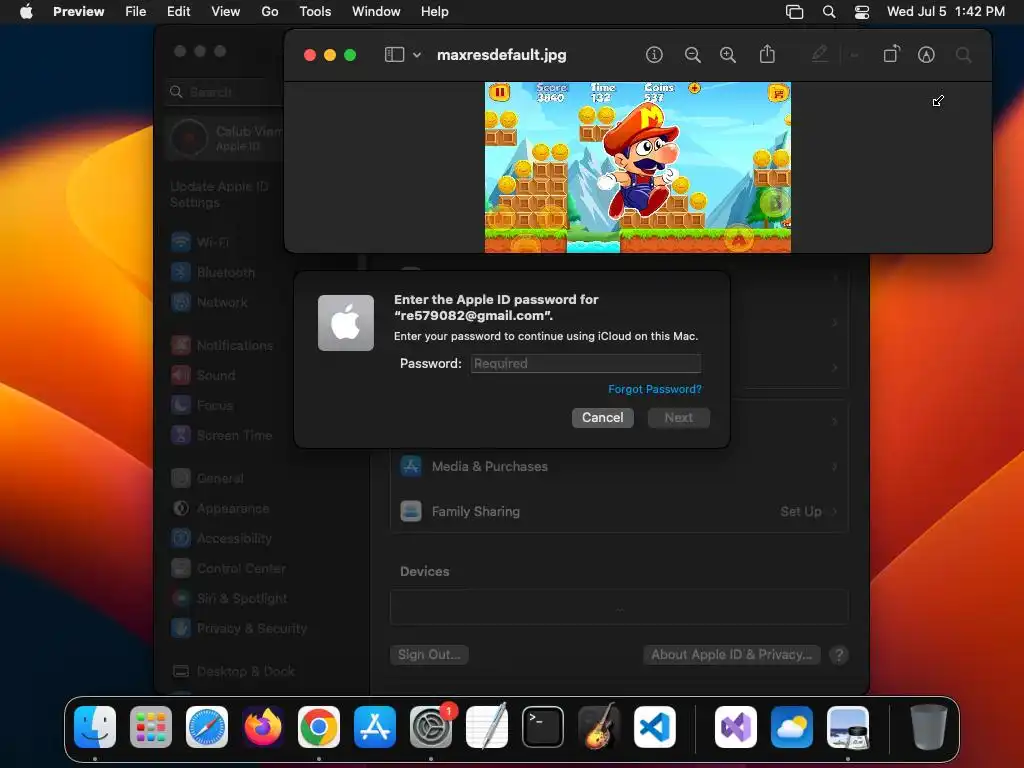The image size is (1024, 768).
Task: Open the Apple menu
Action: 26,11
